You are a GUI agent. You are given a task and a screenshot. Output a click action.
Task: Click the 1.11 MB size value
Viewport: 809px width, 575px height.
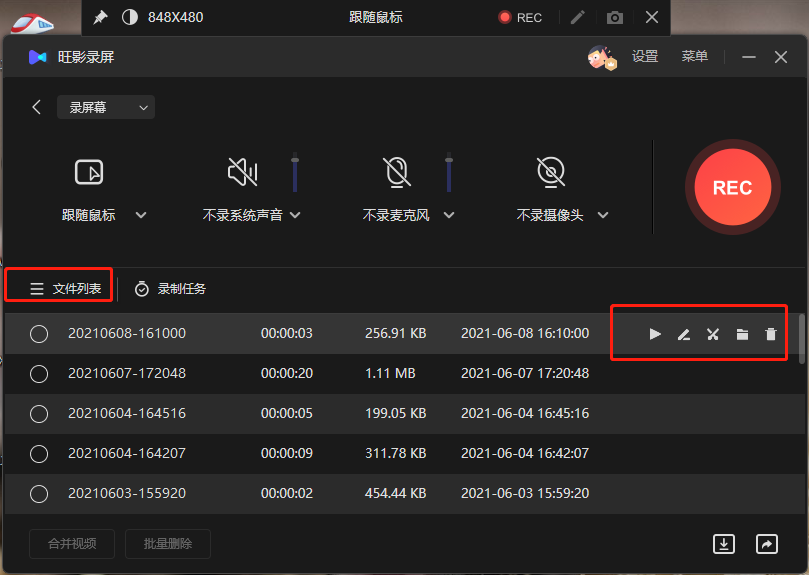tap(390, 373)
